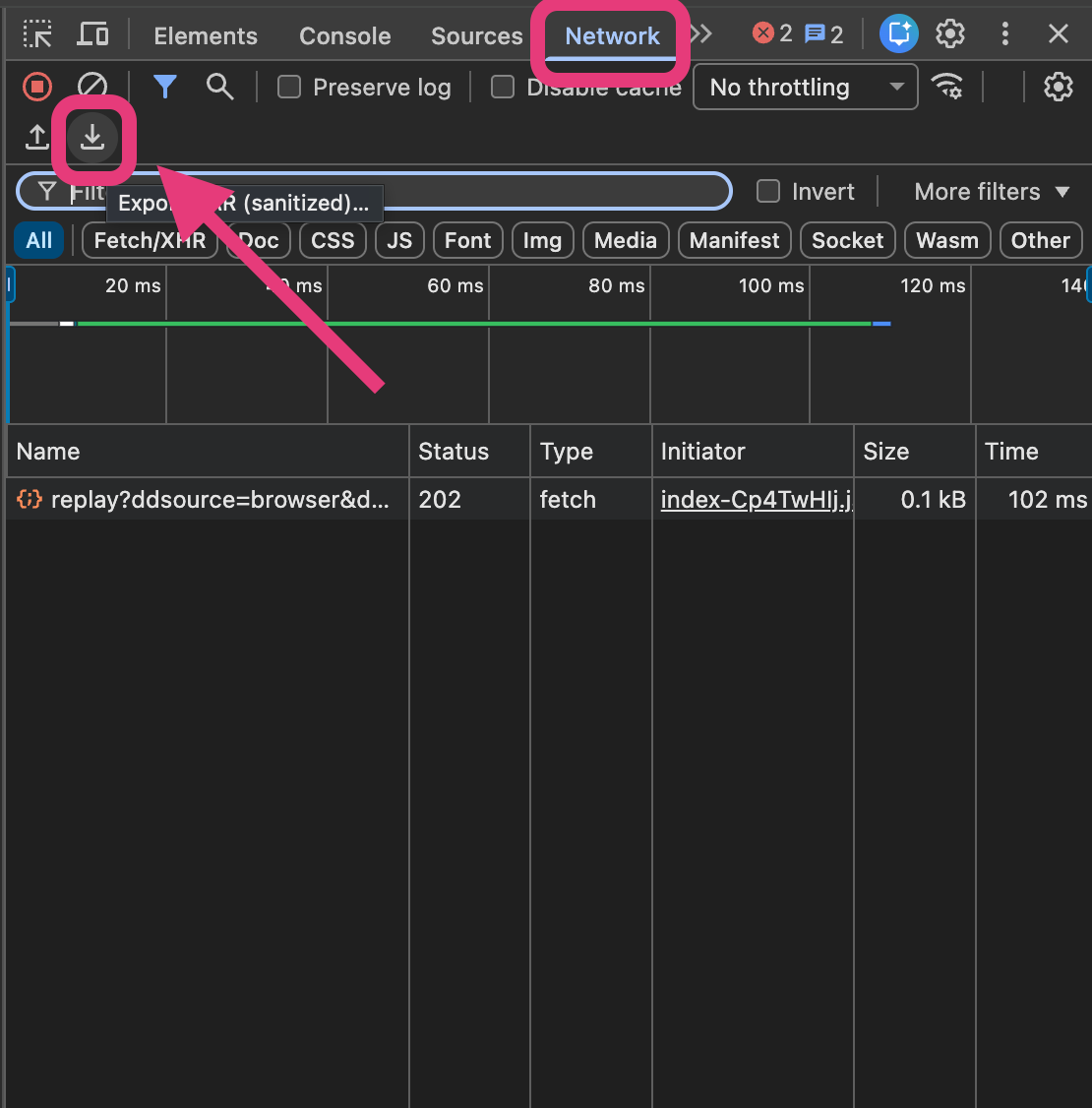Filter requests by Fetch/XHR

tap(150, 240)
